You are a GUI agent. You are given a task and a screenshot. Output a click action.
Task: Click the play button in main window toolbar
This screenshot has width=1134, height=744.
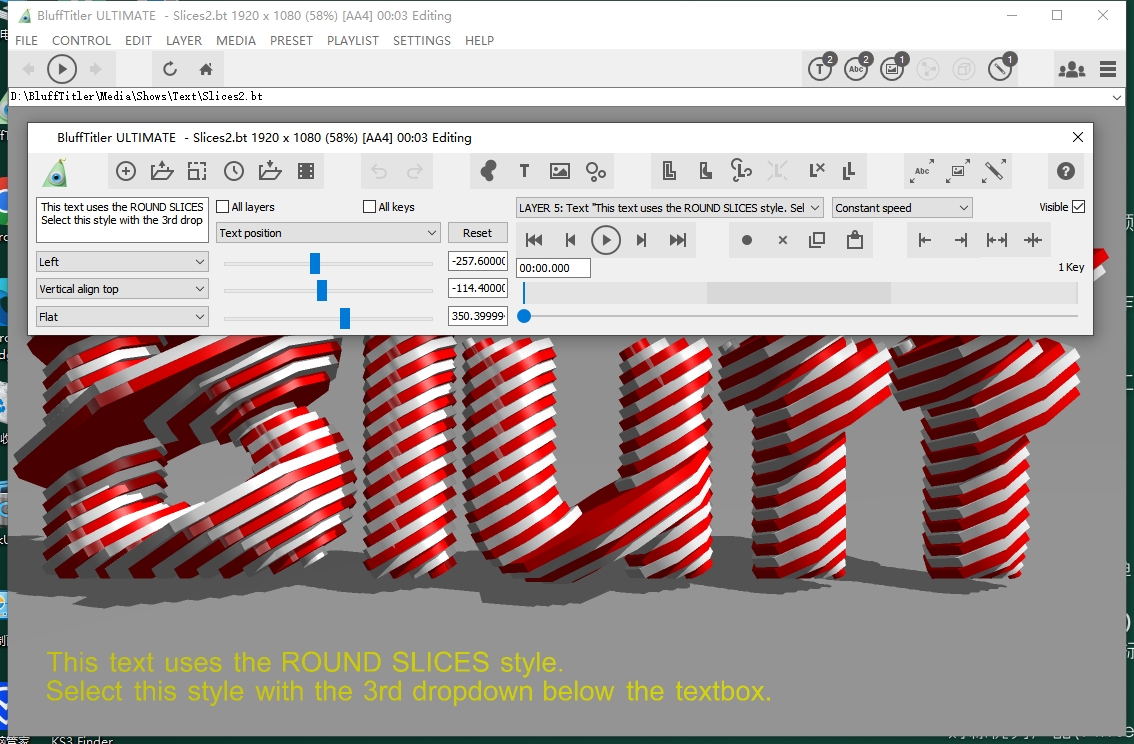point(62,69)
